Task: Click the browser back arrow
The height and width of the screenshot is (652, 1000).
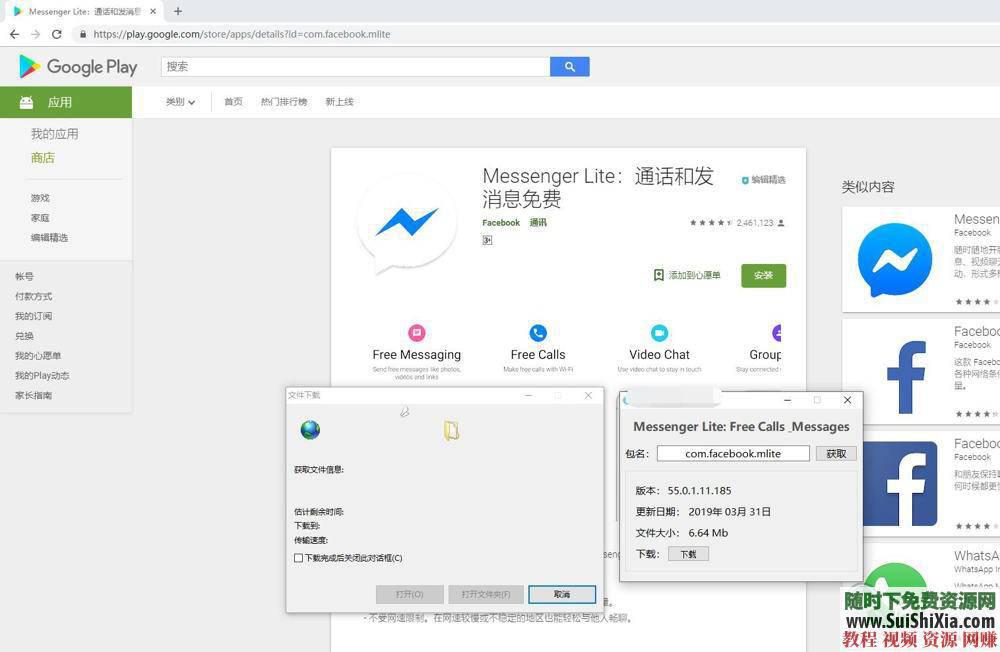Action: pyautogui.click(x=14, y=34)
